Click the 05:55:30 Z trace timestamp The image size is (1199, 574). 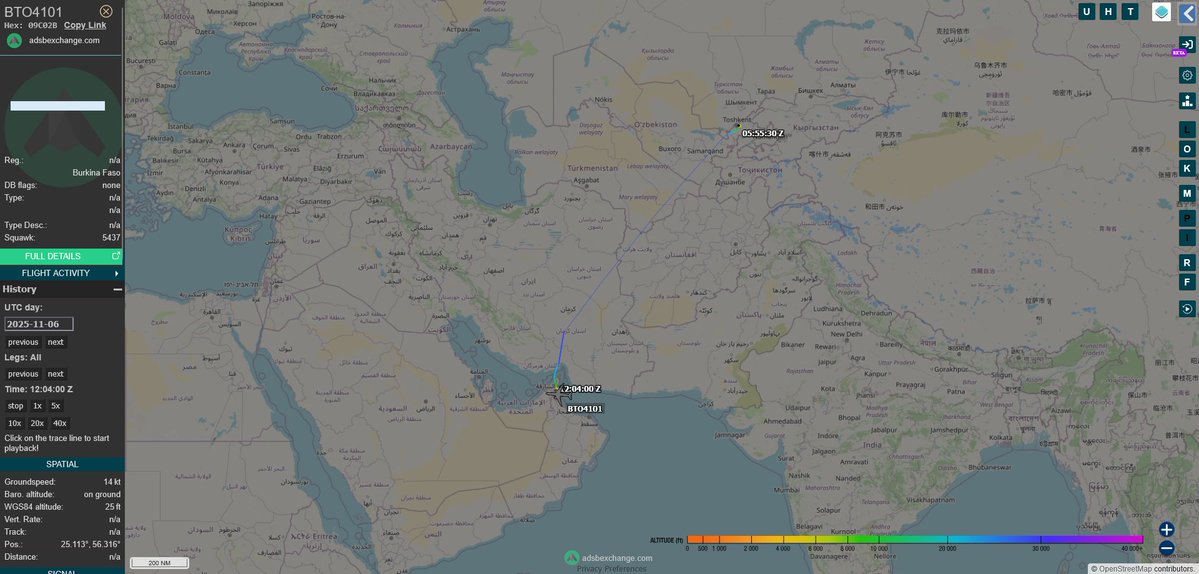click(762, 134)
